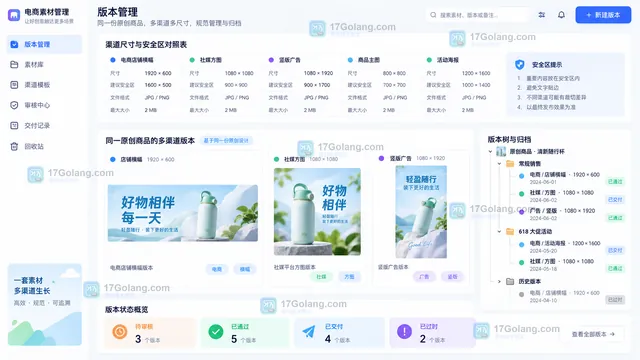Viewport: 640px width, 360px height.
Task: Click the 安全区提示 shield icon
Action: [x=520, y=64]
